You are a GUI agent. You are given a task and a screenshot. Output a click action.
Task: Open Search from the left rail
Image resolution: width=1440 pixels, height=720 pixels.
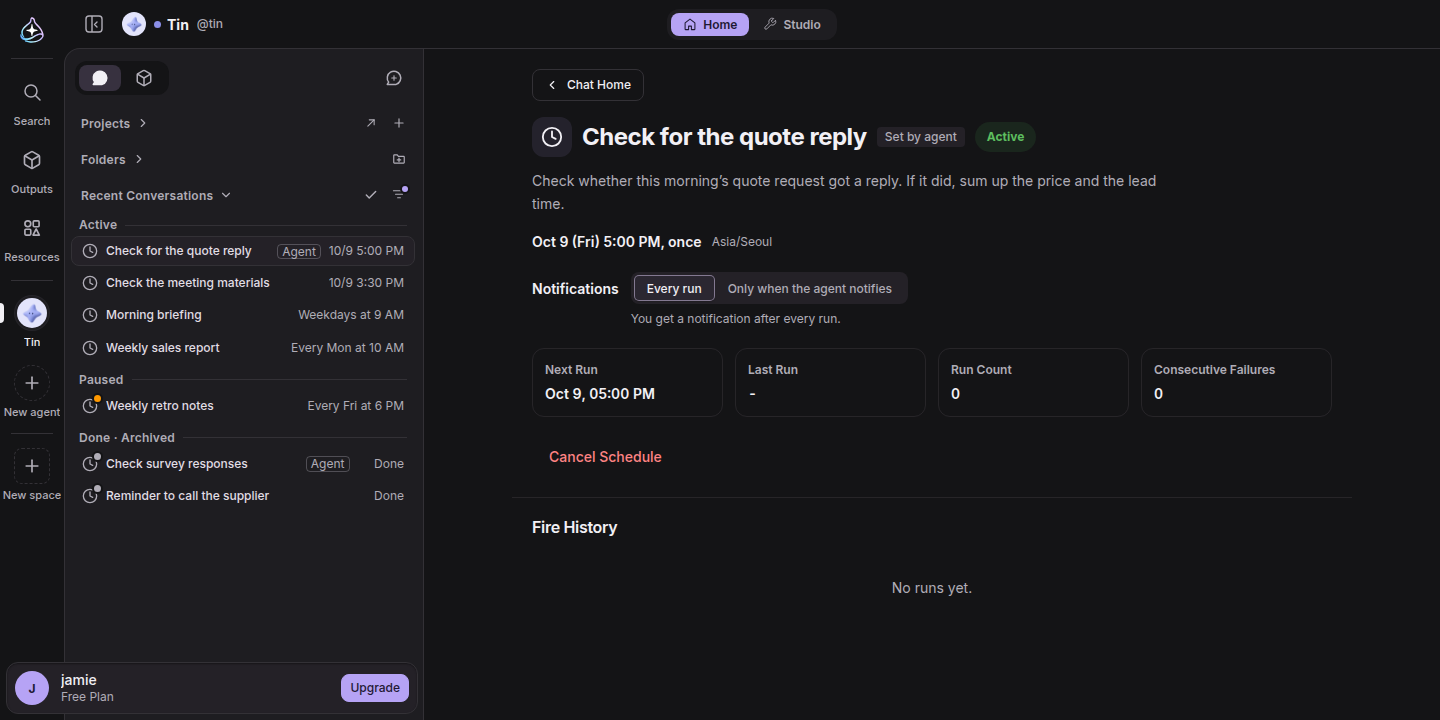(x=32, y=104)
